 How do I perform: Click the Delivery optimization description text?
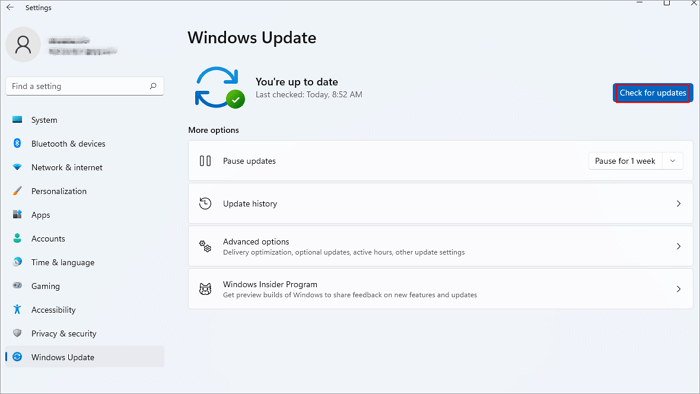344,252
